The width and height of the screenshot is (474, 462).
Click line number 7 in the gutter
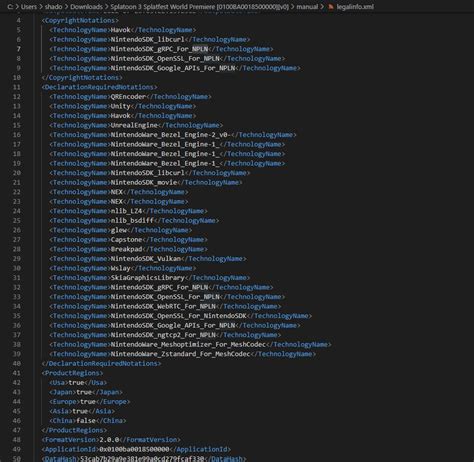click(x=18, y=49)
